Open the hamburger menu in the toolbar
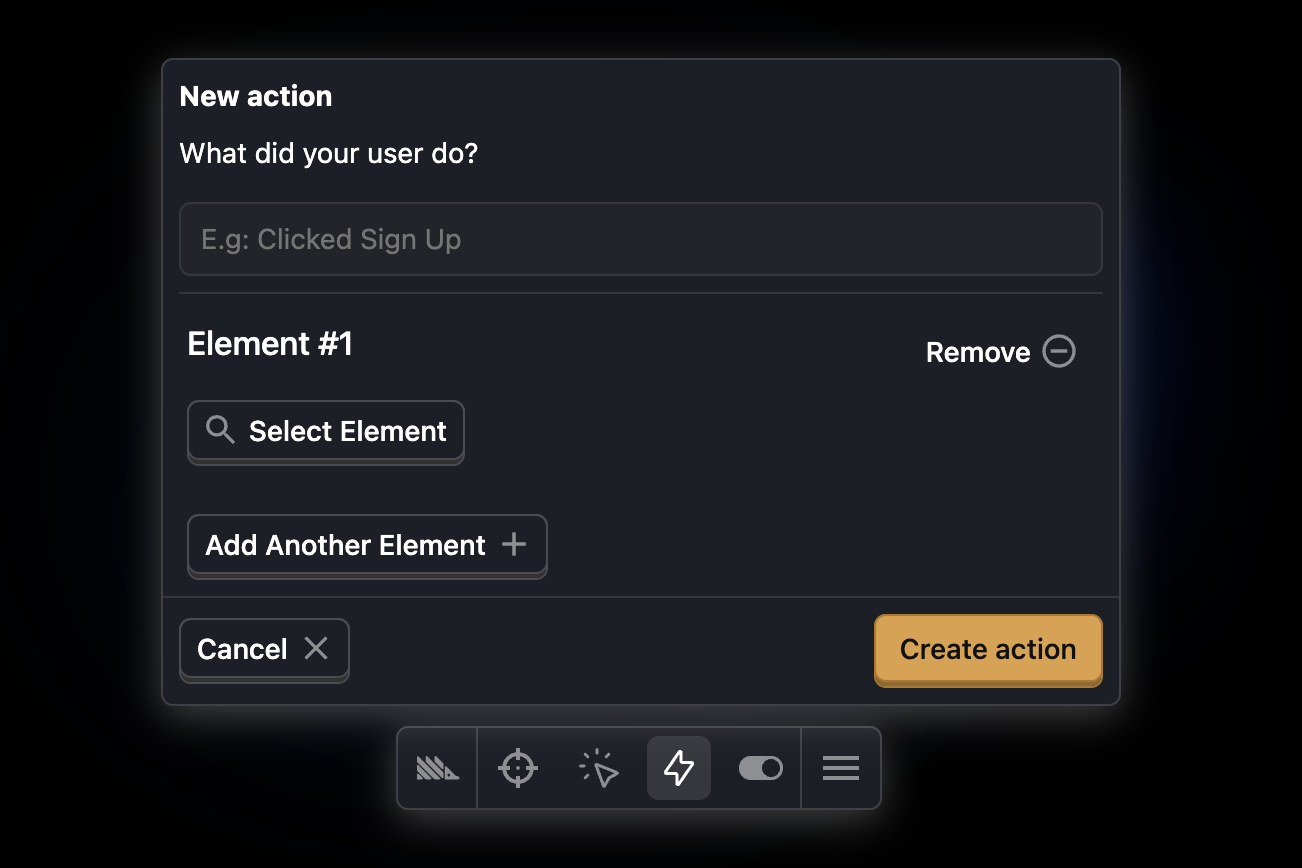 [x=841, y=768]
